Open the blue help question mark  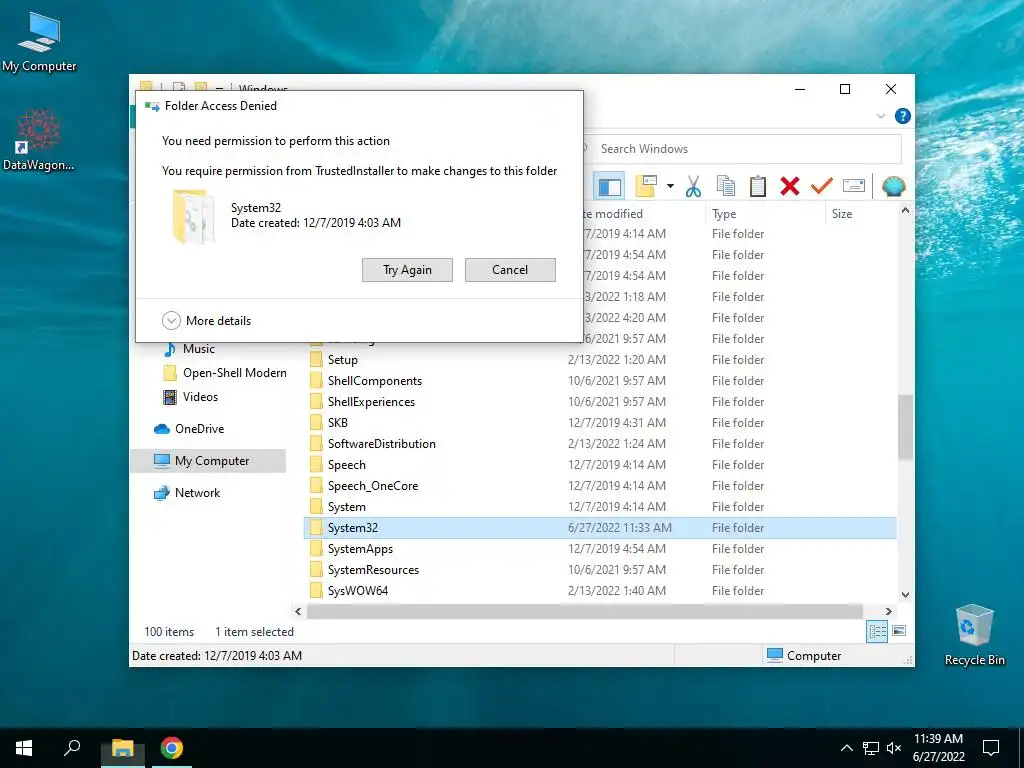pyautogui.click(x=903, y=116)
